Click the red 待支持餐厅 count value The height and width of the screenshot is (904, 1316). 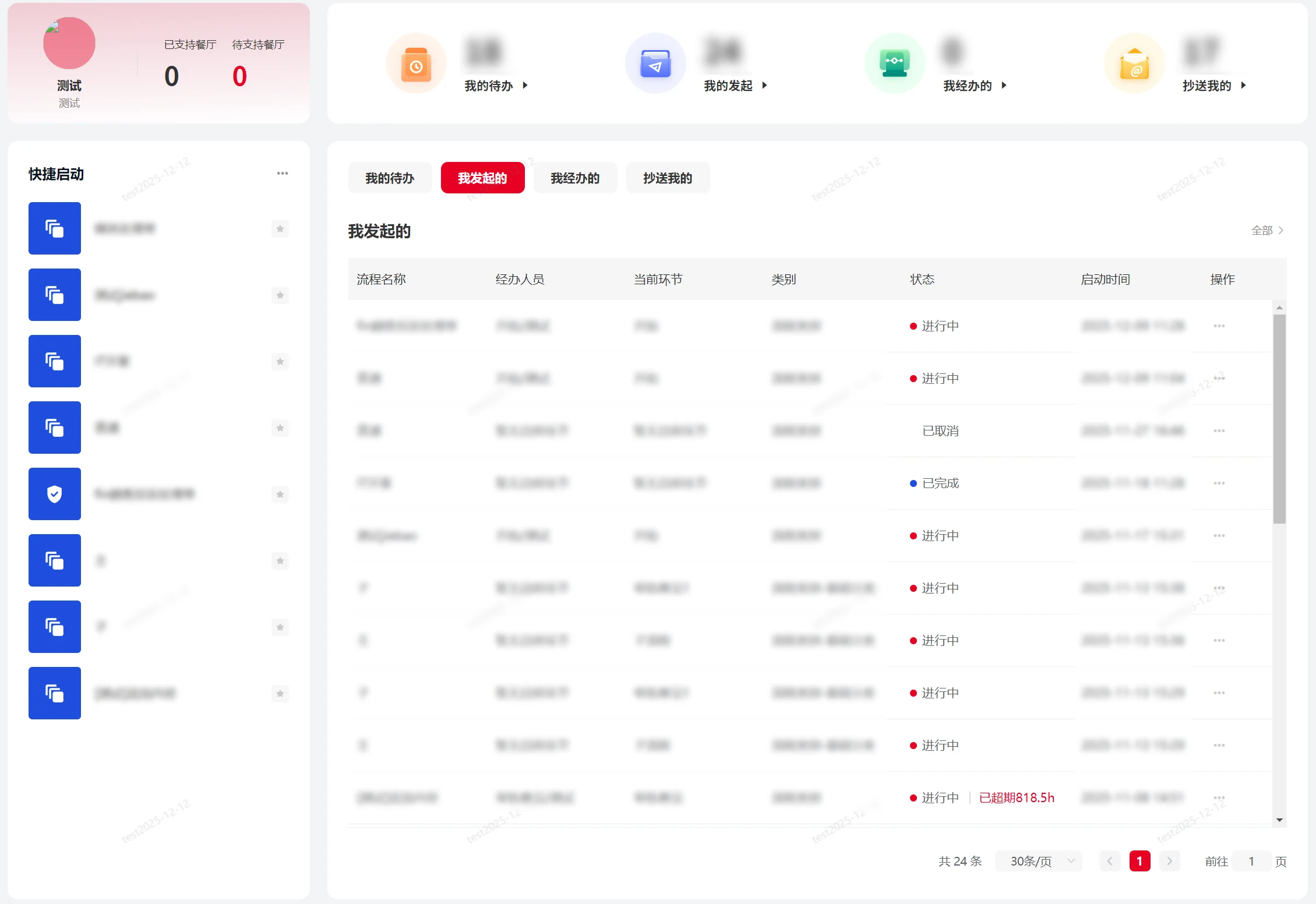click(239, 76)
